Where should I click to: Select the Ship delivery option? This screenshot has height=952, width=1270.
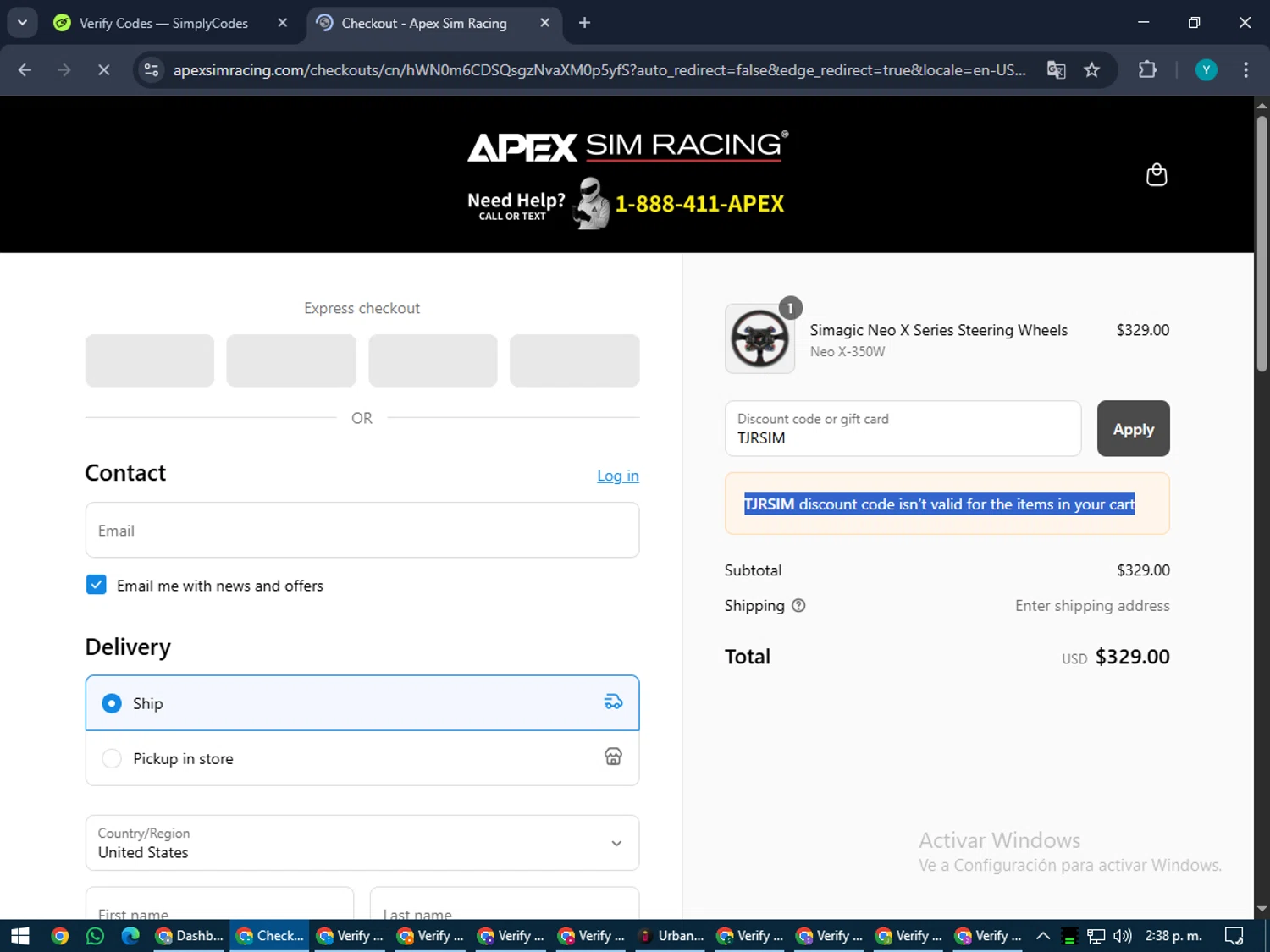[x=362, y=703]
